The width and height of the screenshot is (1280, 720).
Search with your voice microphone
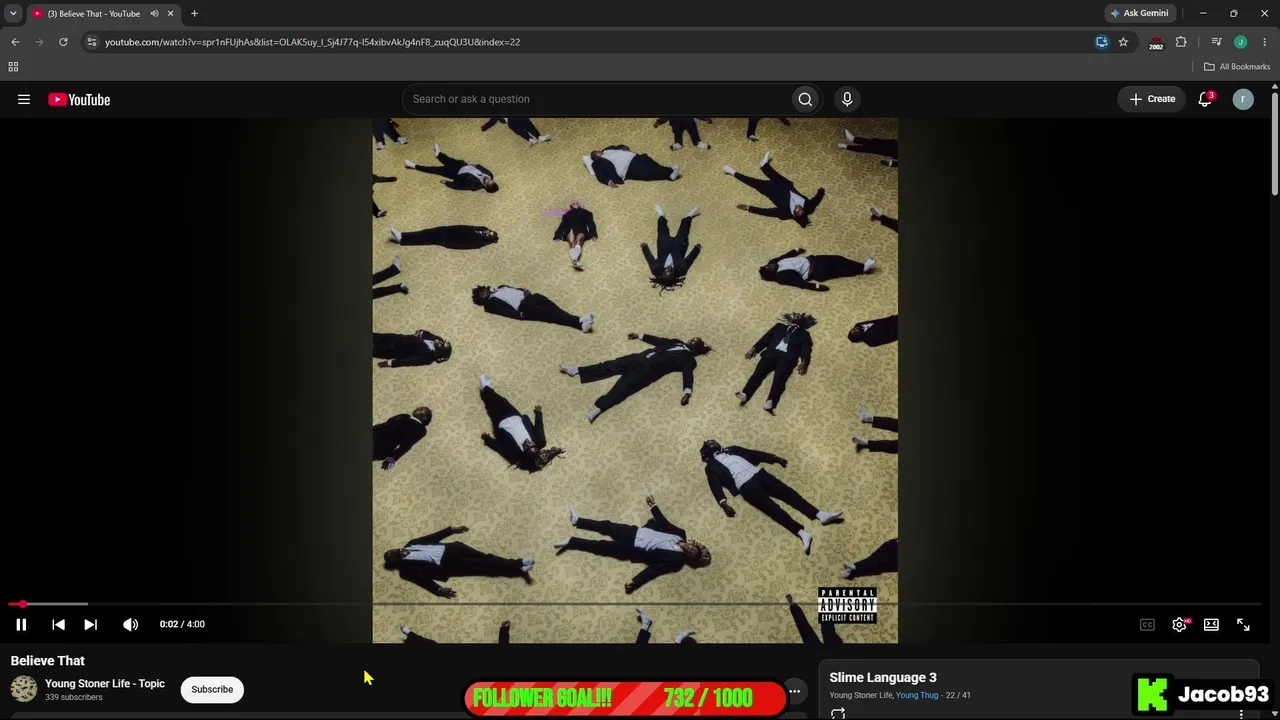(847, 99)
